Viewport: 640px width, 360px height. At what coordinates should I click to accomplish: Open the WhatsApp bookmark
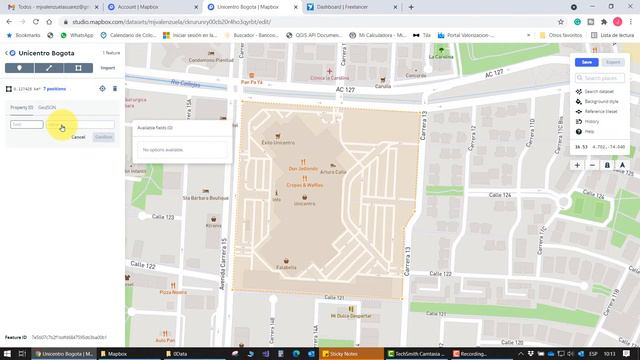[x=77, y=36]
